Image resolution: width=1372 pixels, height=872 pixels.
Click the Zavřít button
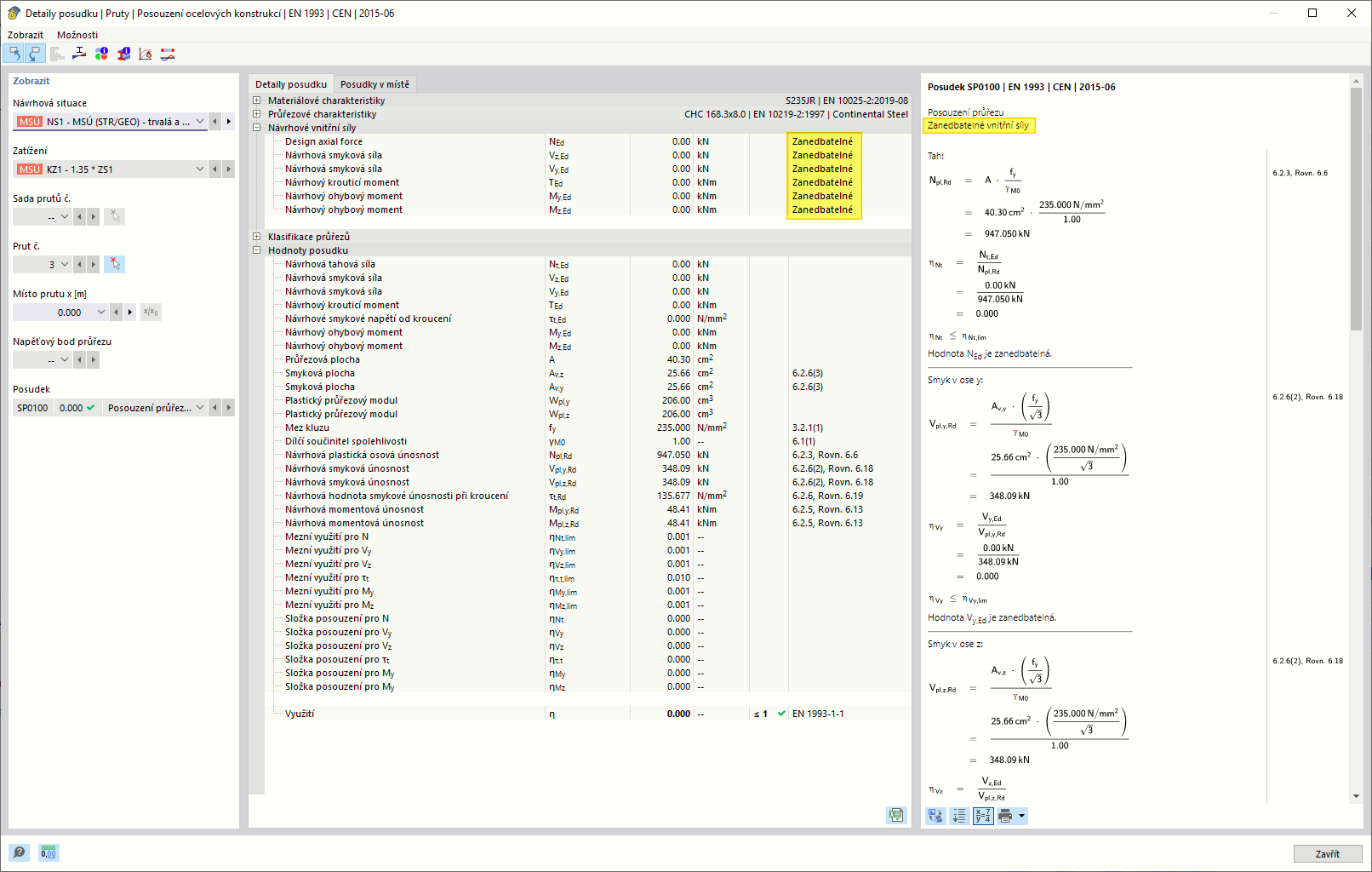1328,854
